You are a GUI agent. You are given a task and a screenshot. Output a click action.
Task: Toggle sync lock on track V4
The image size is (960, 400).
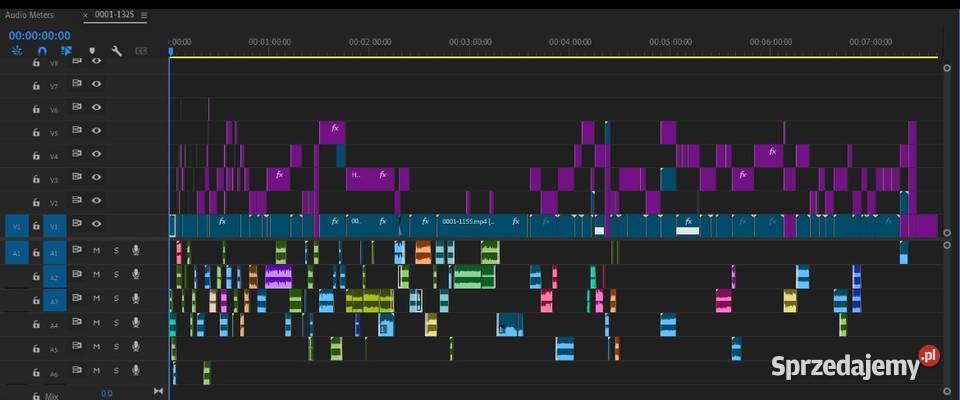[x=76, y=154]
